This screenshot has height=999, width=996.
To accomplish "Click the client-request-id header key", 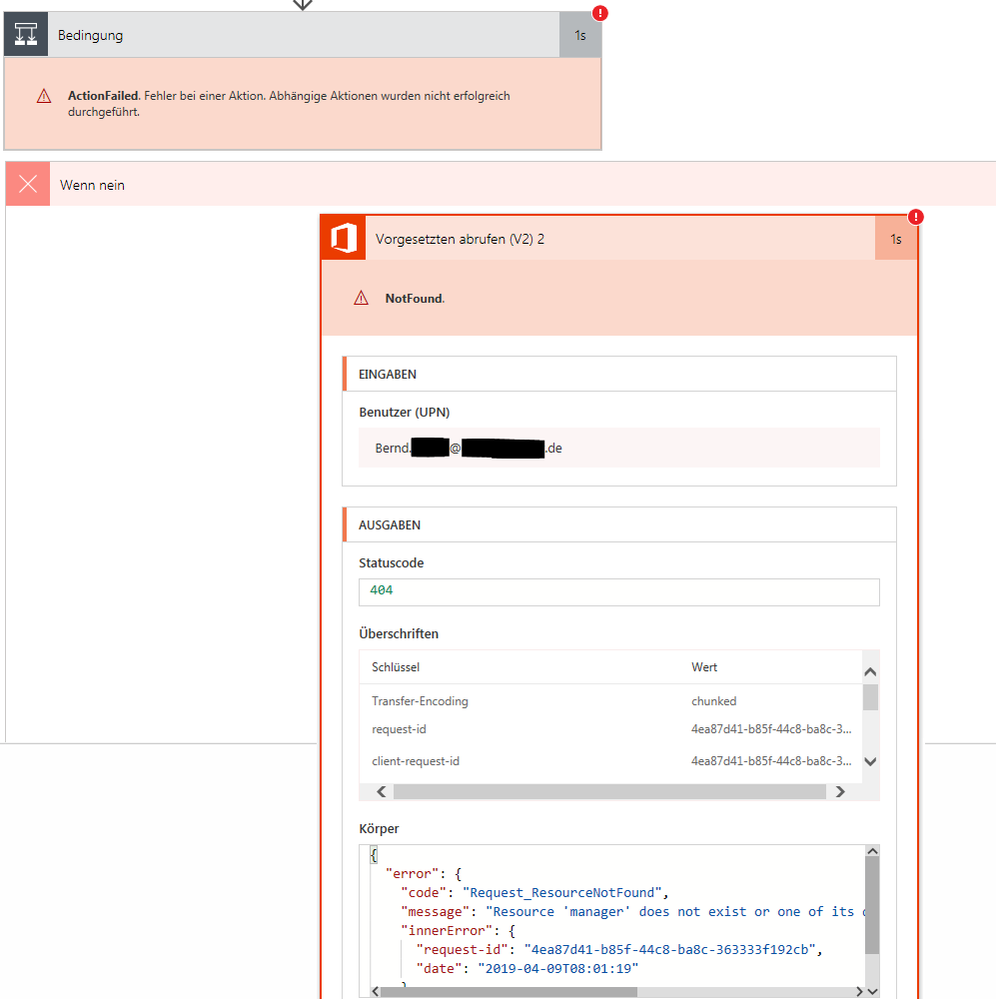I will (415, 761).
